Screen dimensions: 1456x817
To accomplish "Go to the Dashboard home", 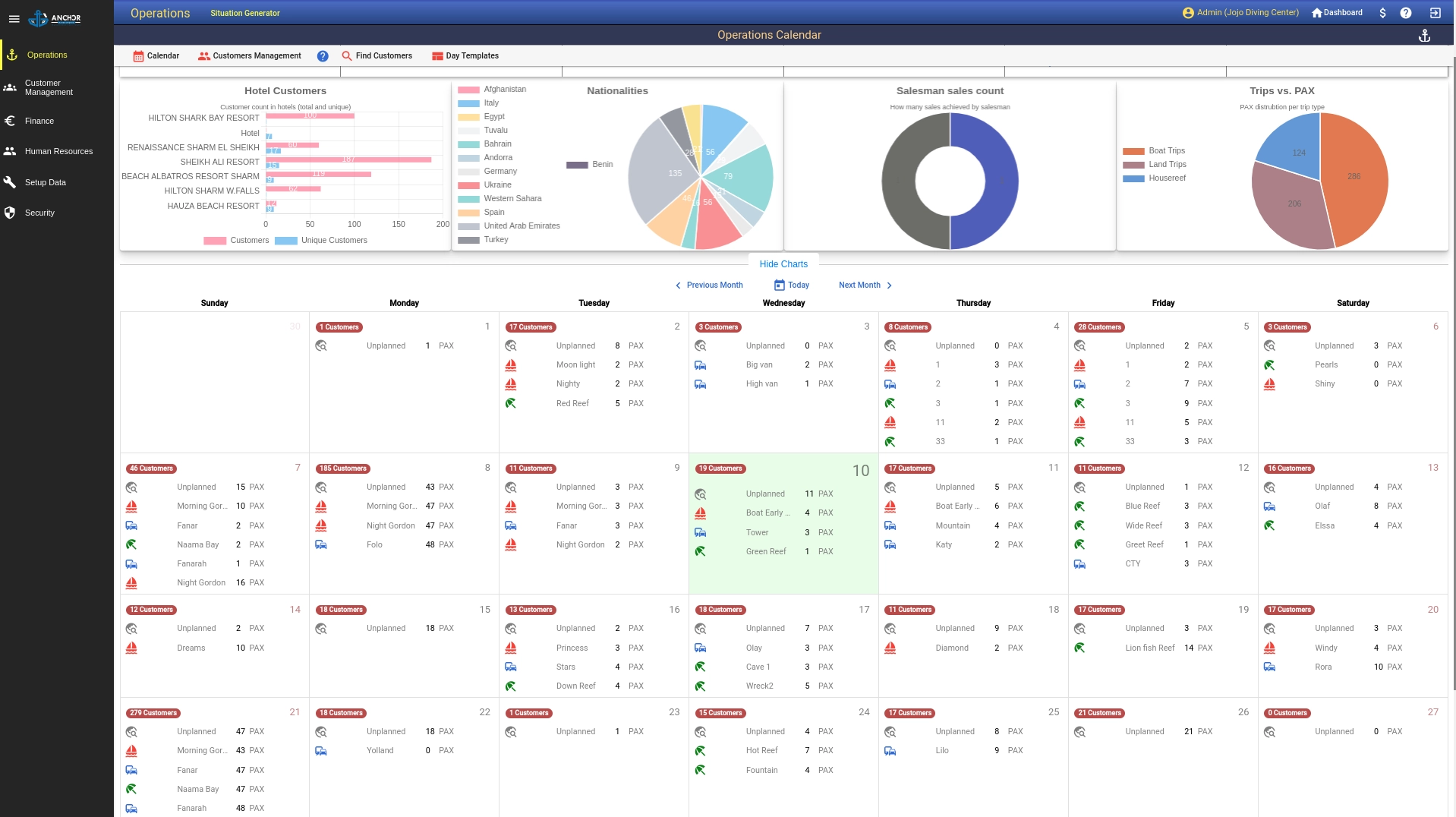I will click(x=1337, y=12).
